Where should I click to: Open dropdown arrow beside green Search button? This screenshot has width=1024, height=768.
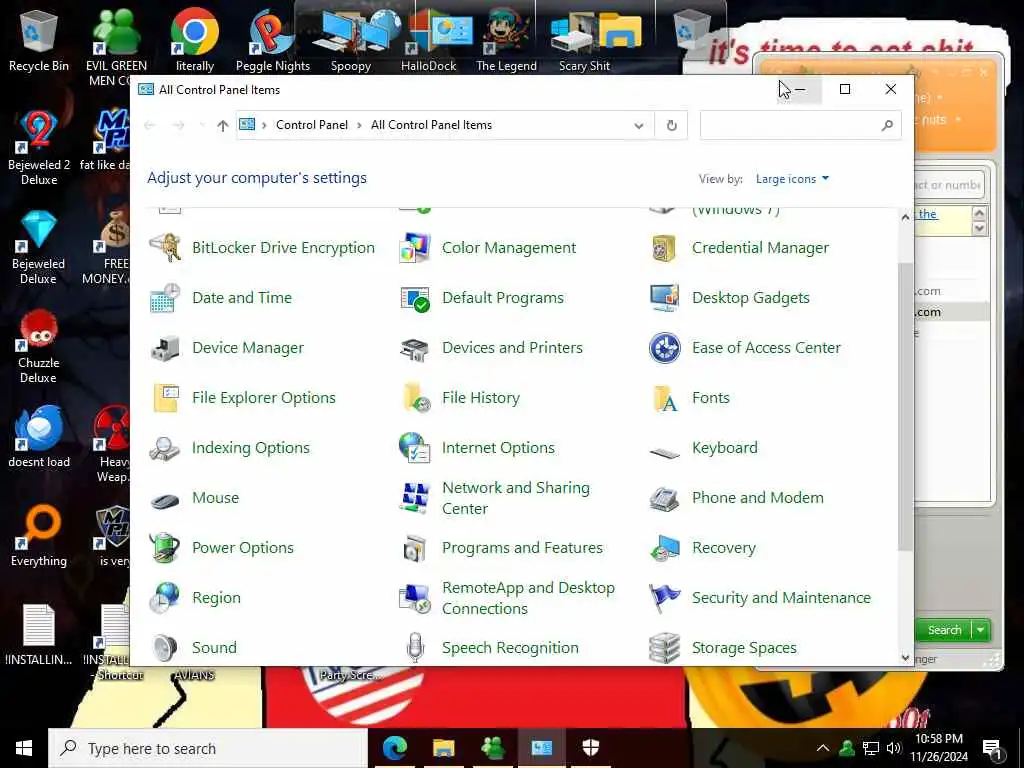981,630
